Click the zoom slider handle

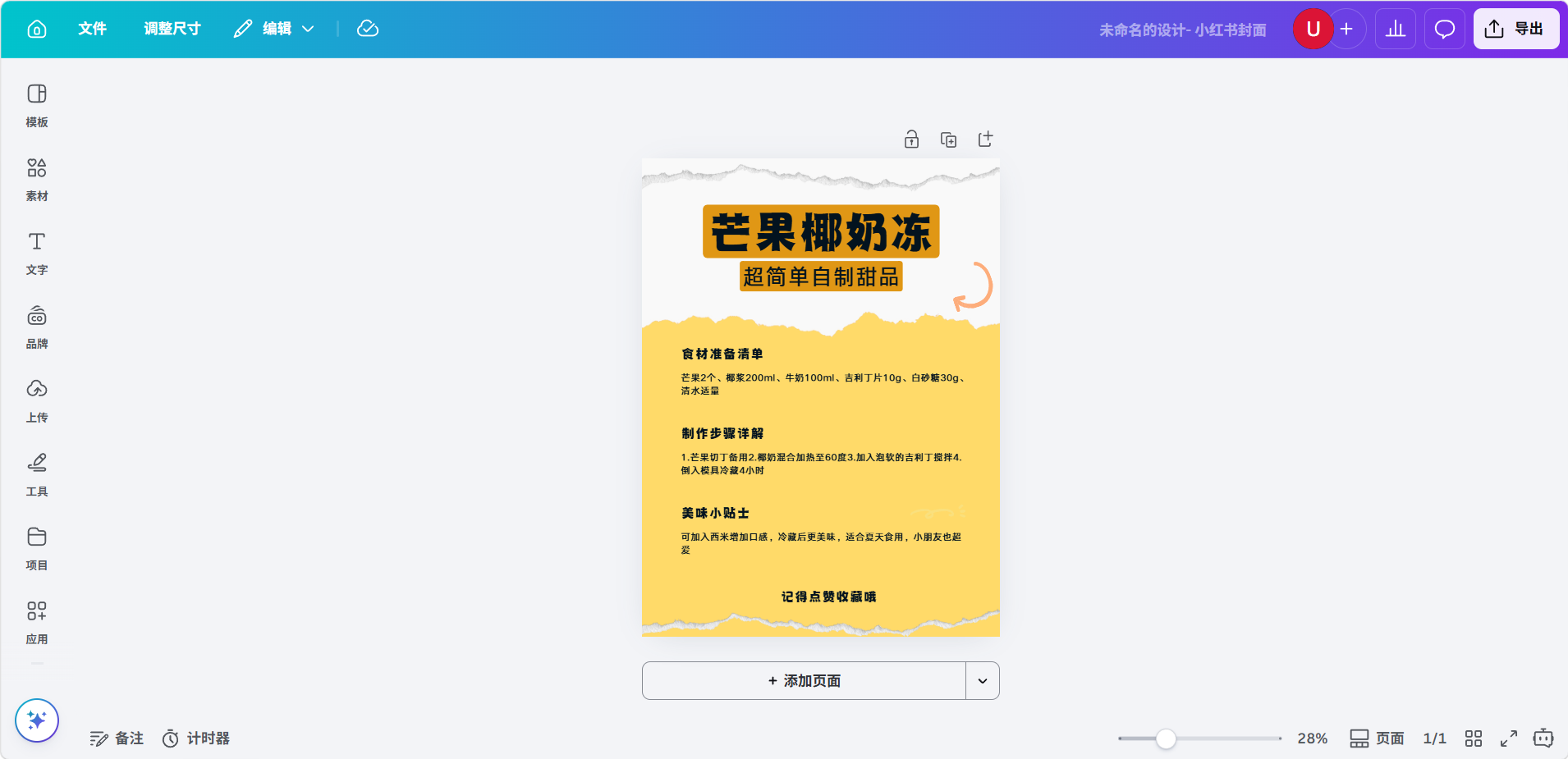click(x=1166, y=738)
